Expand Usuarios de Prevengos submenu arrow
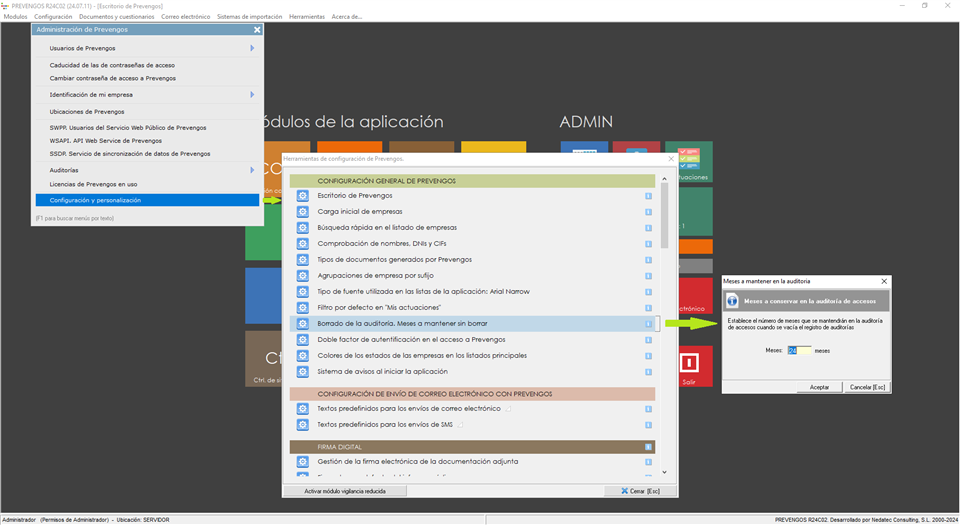Screen dimensions: 960x525 [252, 48]
